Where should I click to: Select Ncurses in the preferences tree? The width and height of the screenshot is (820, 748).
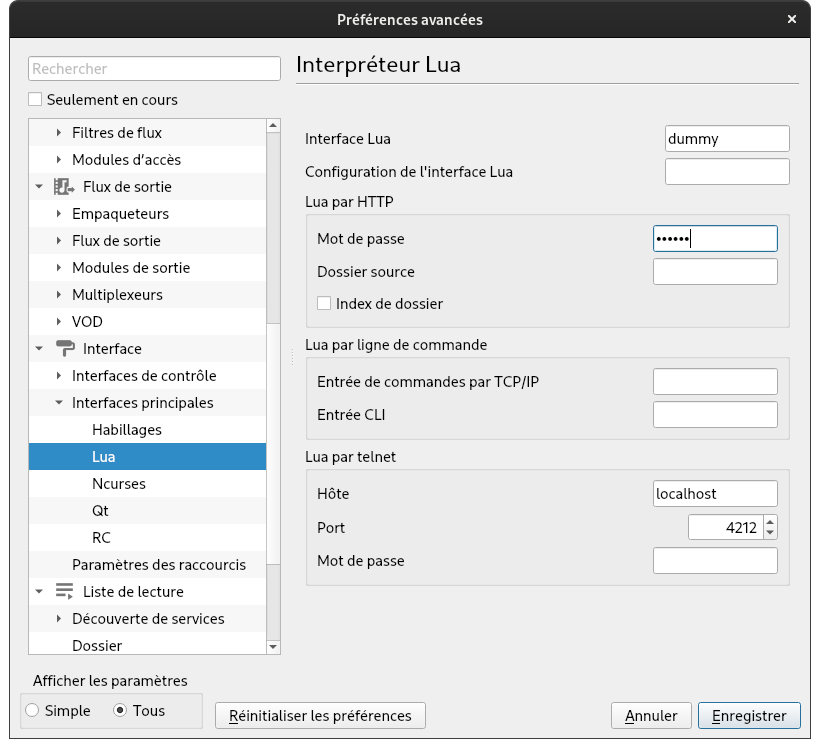point(119,484)
